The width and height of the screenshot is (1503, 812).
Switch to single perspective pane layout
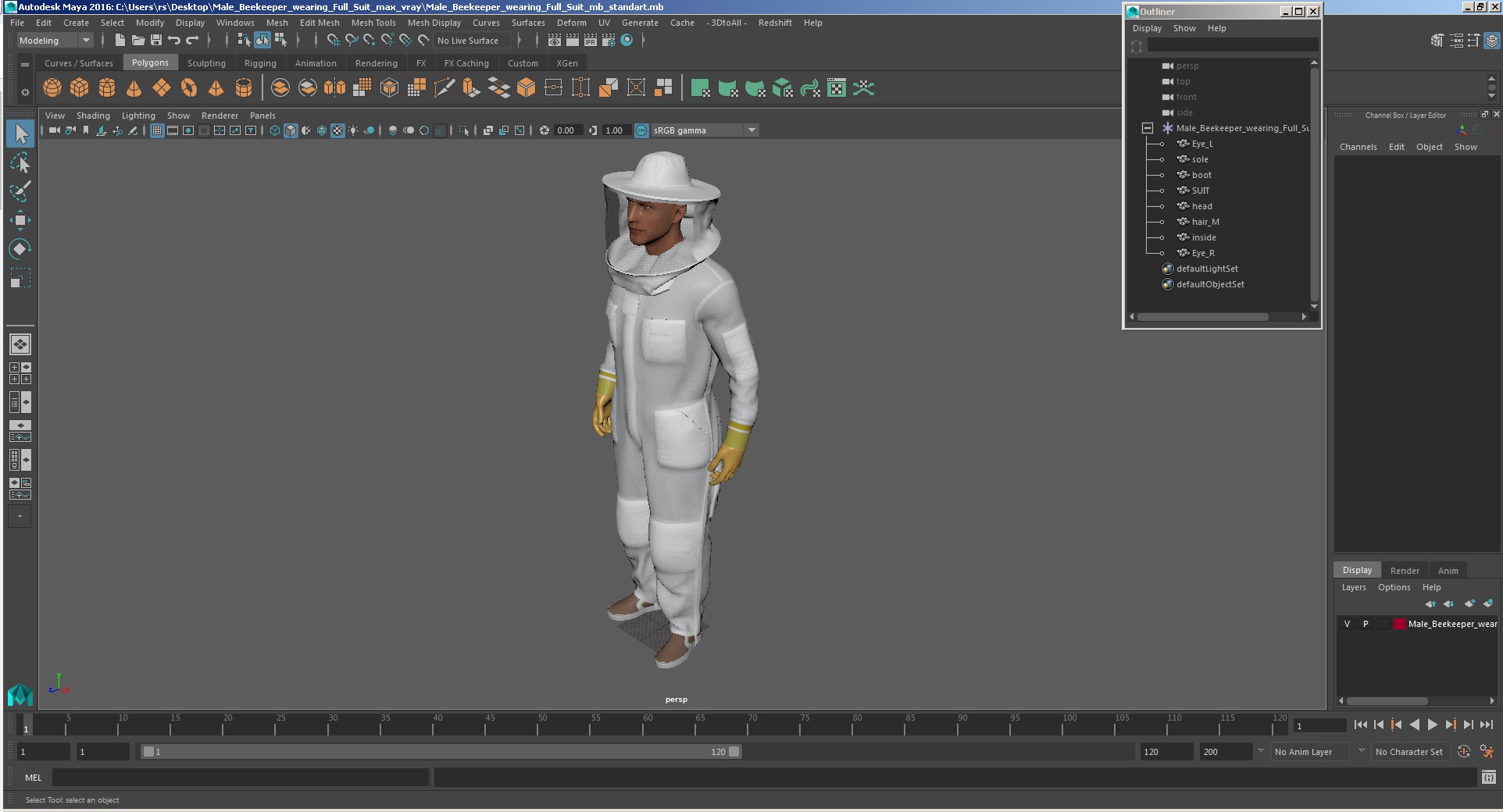20,344
